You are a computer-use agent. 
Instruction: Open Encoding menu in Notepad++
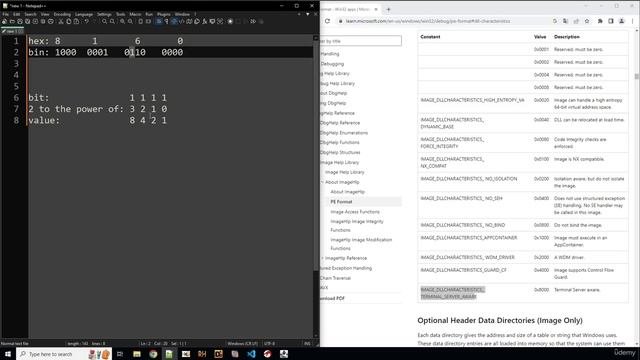pyautogui.click(x=62, y=14)
